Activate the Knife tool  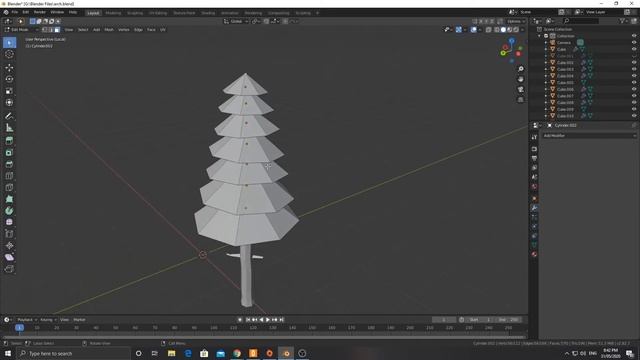(9, 188)
